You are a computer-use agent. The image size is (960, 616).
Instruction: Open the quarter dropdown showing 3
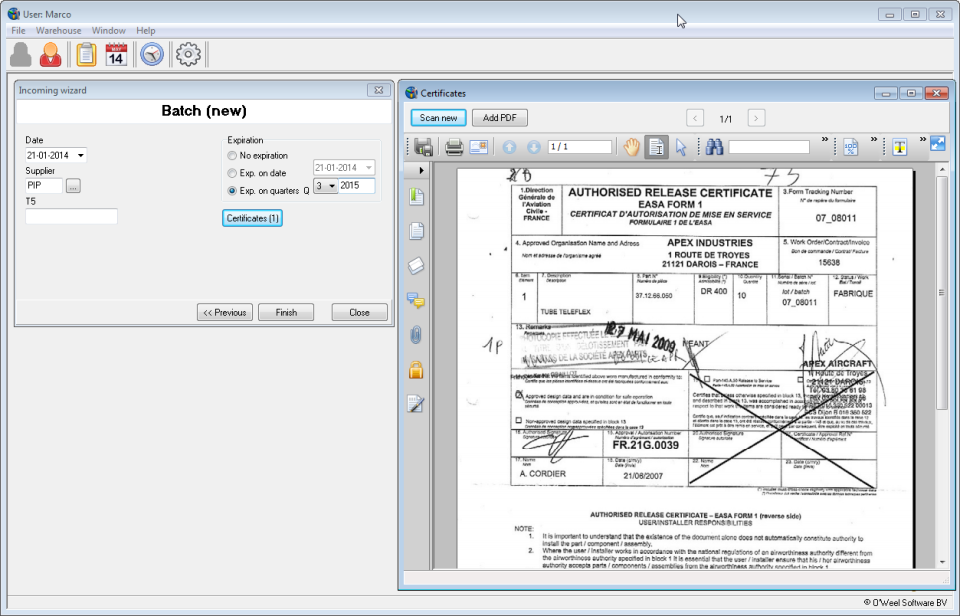point(323,187)
